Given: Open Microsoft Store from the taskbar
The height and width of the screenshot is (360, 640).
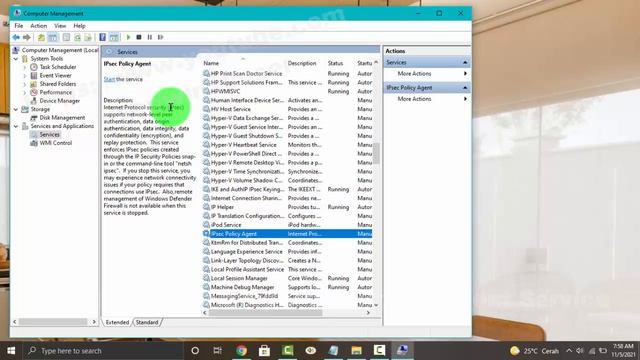Looking at the screenshot, I should tap(264, 351).
